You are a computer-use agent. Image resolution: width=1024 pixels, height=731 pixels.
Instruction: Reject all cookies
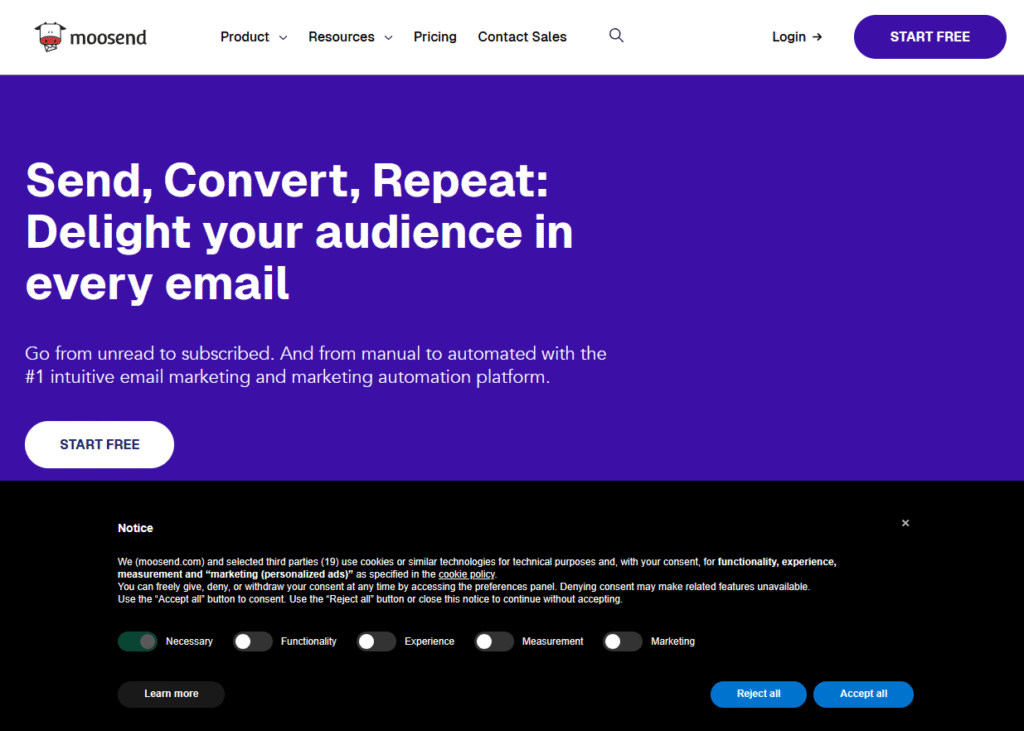(758, 694)
